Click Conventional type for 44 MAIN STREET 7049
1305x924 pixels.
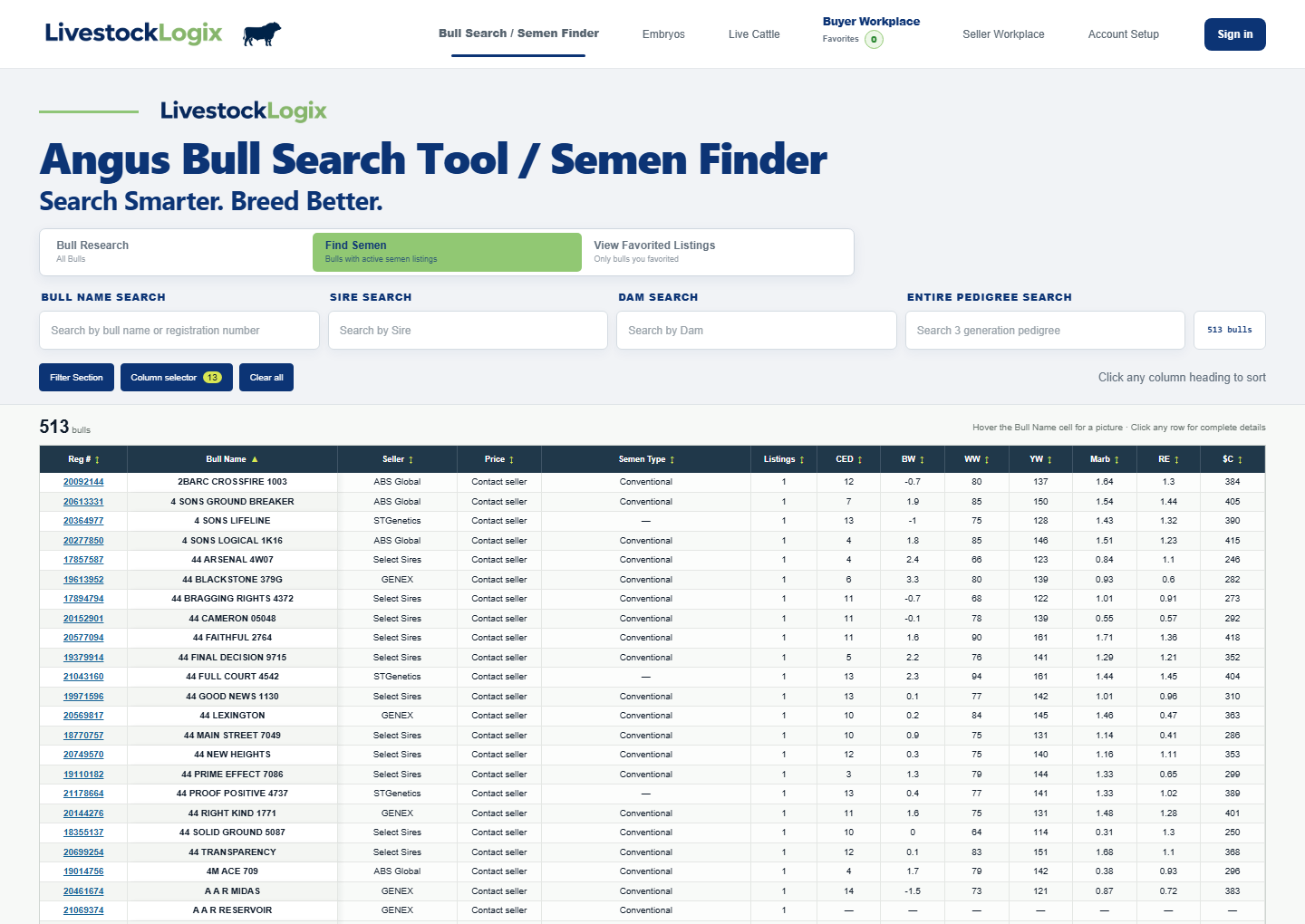(646, 736)
